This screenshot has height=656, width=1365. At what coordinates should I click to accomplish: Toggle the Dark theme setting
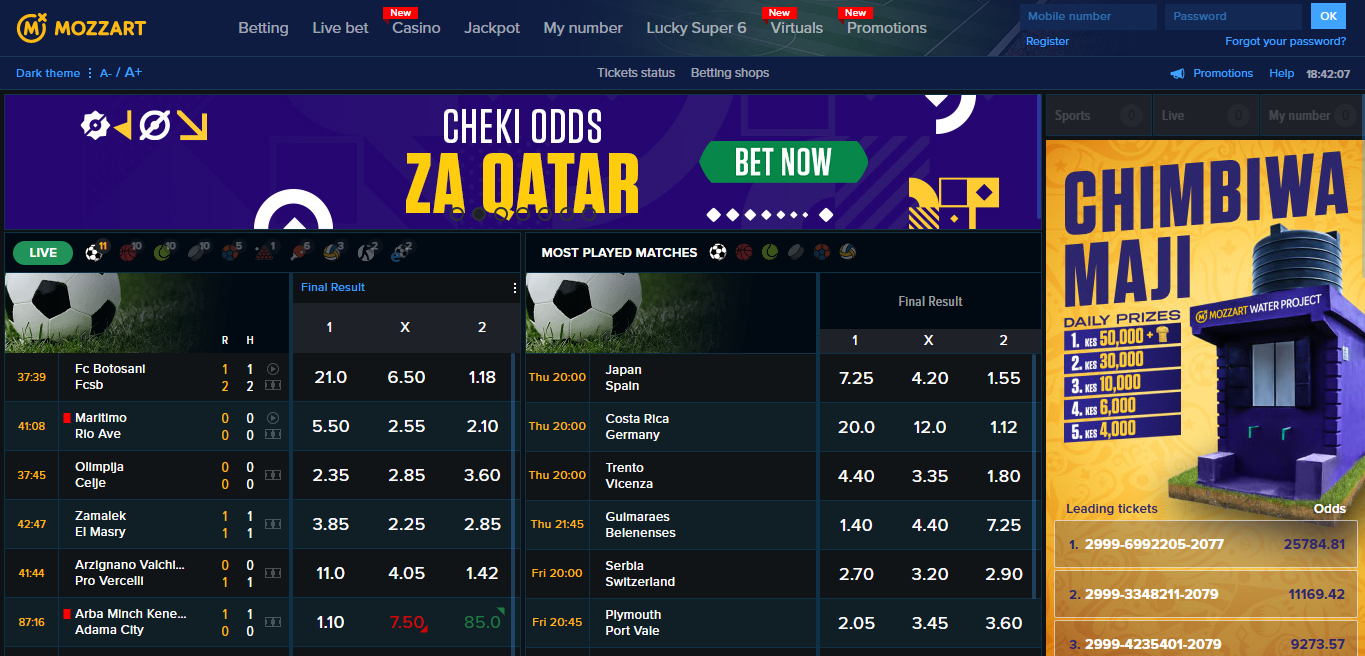click(x=48, y=73)
